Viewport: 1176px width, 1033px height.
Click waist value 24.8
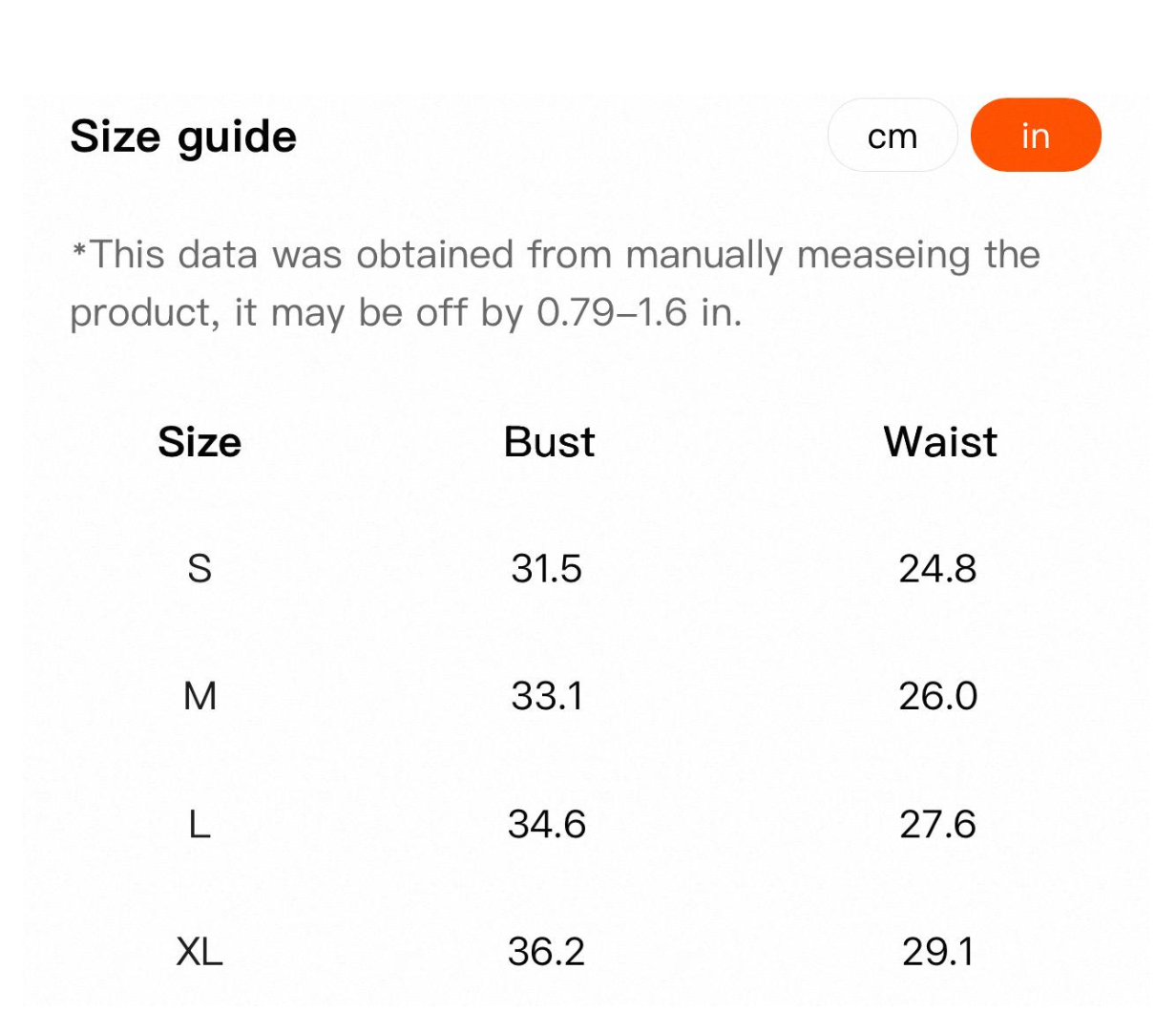coord(937,569)
